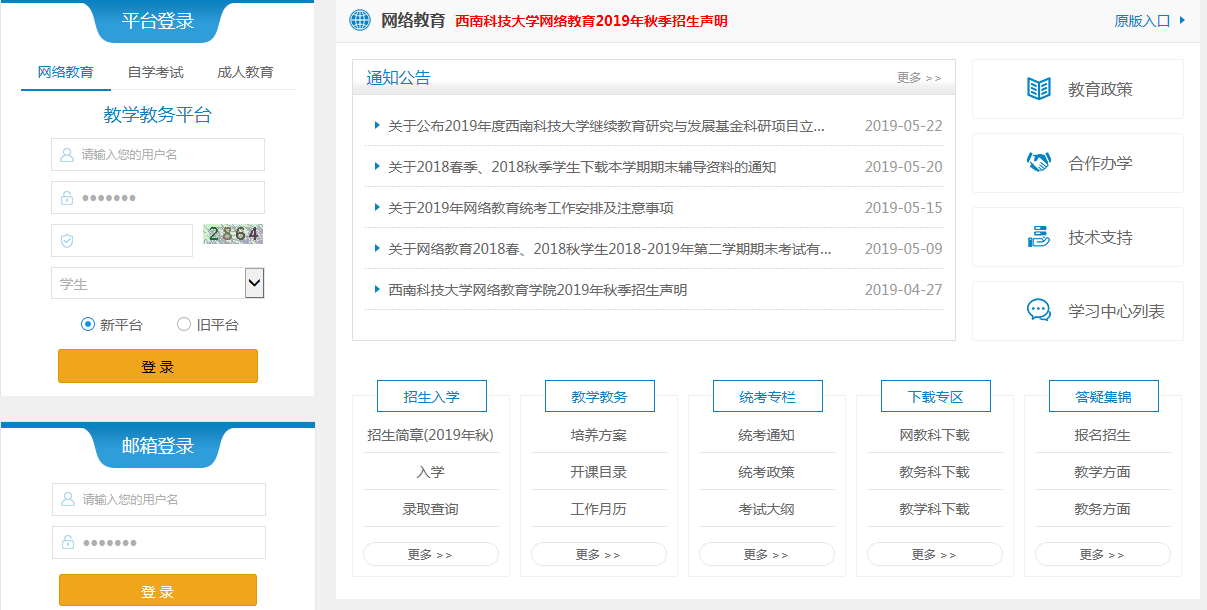Click the globe icon beside 网络教育
This screenshot has width=1207, height=610.
tap(359, 20)
